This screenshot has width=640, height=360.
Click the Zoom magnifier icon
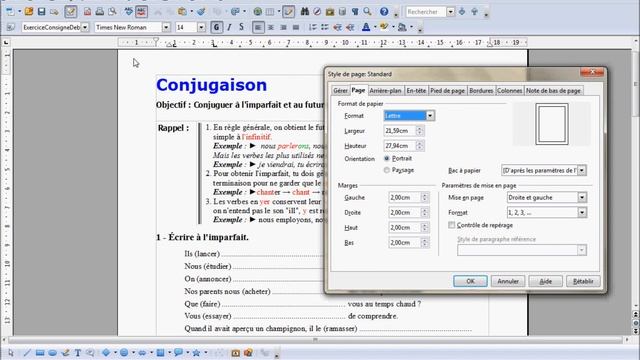(367, 11)
